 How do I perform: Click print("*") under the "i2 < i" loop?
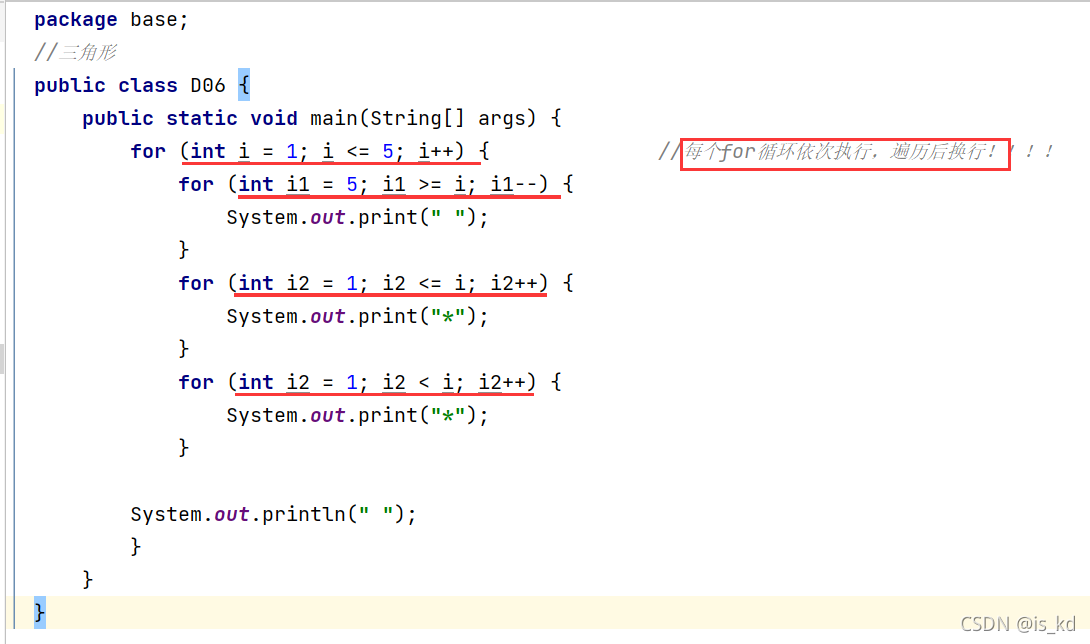click(357, 415)
